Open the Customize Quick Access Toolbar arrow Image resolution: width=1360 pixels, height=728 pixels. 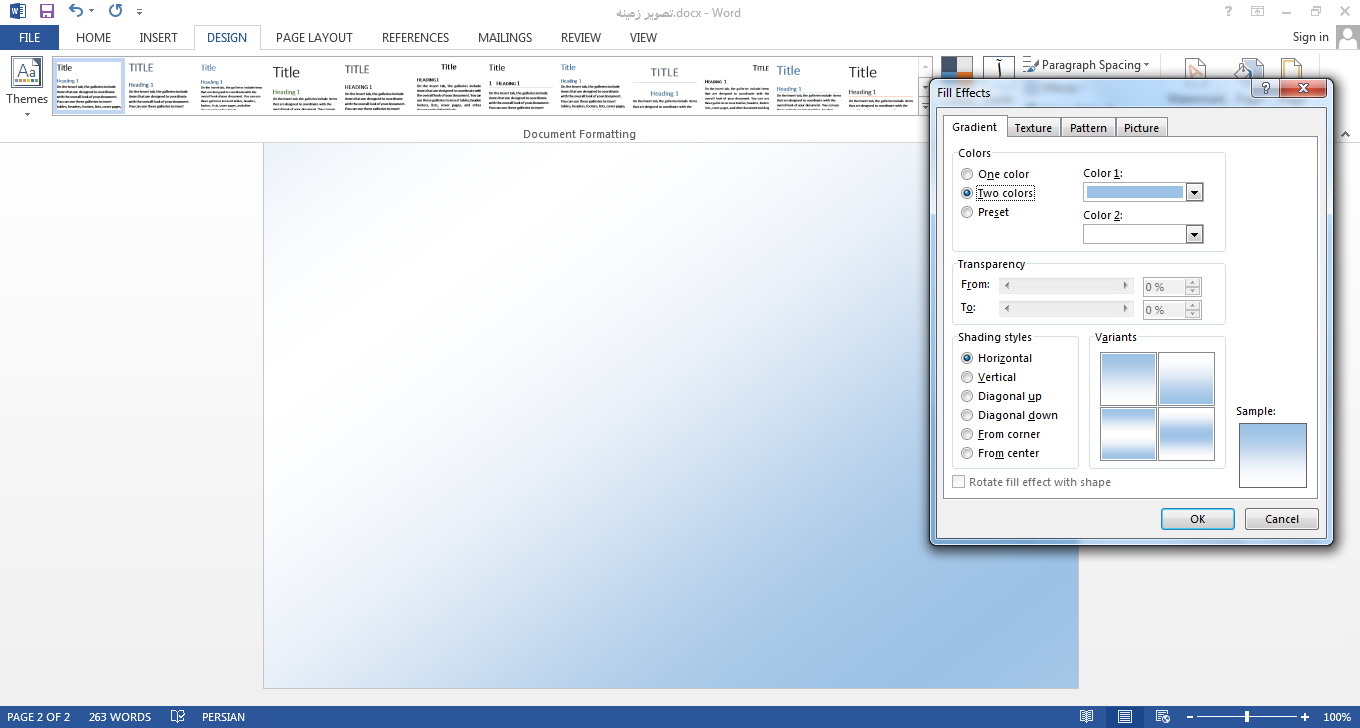pos(139,12)
